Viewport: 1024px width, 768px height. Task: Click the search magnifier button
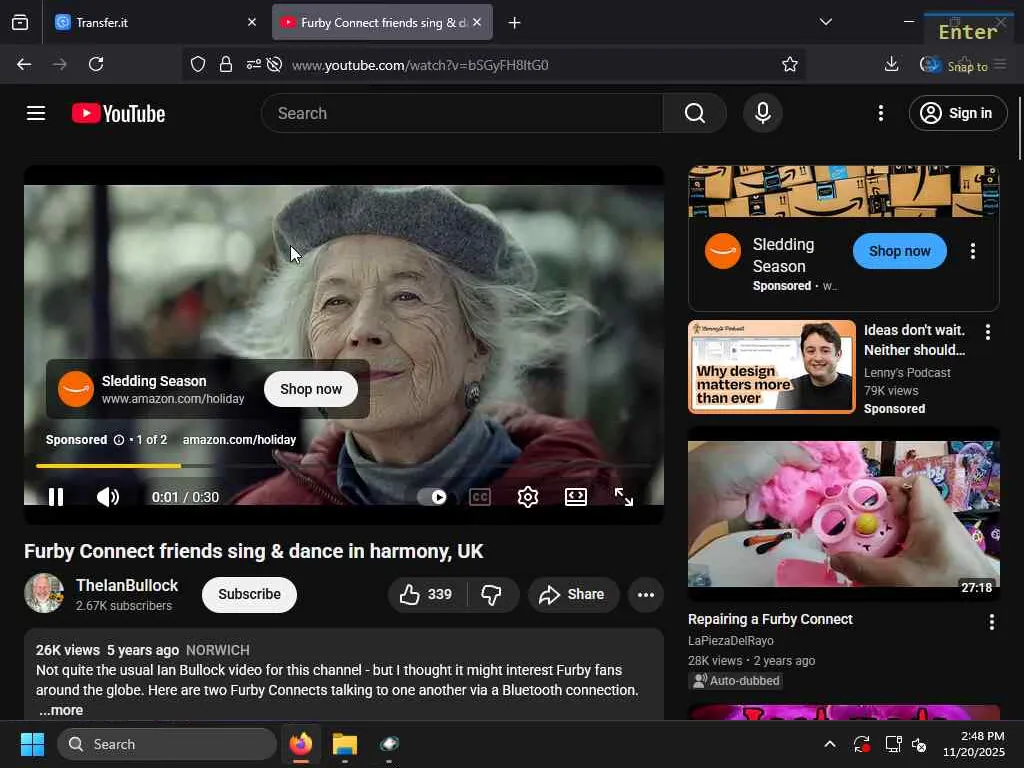click(x=694, y=113)
